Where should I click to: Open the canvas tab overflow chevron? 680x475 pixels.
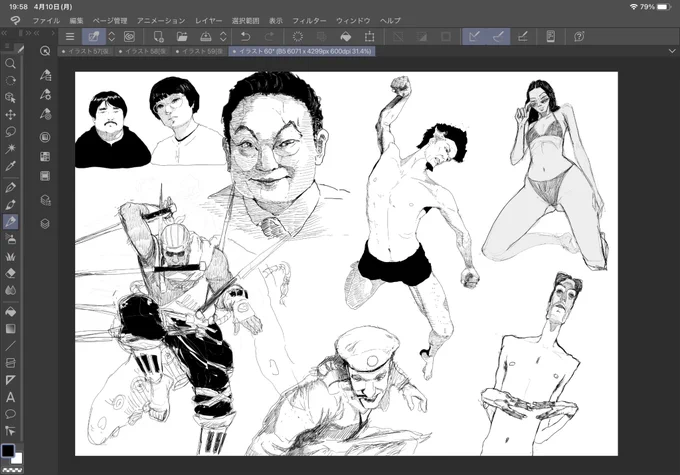point(672,51)
